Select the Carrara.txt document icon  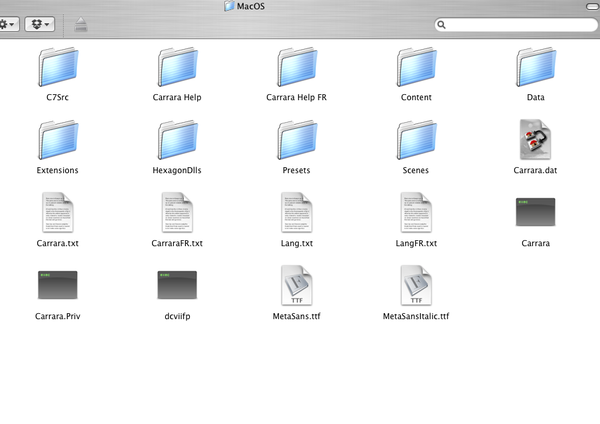57,212
